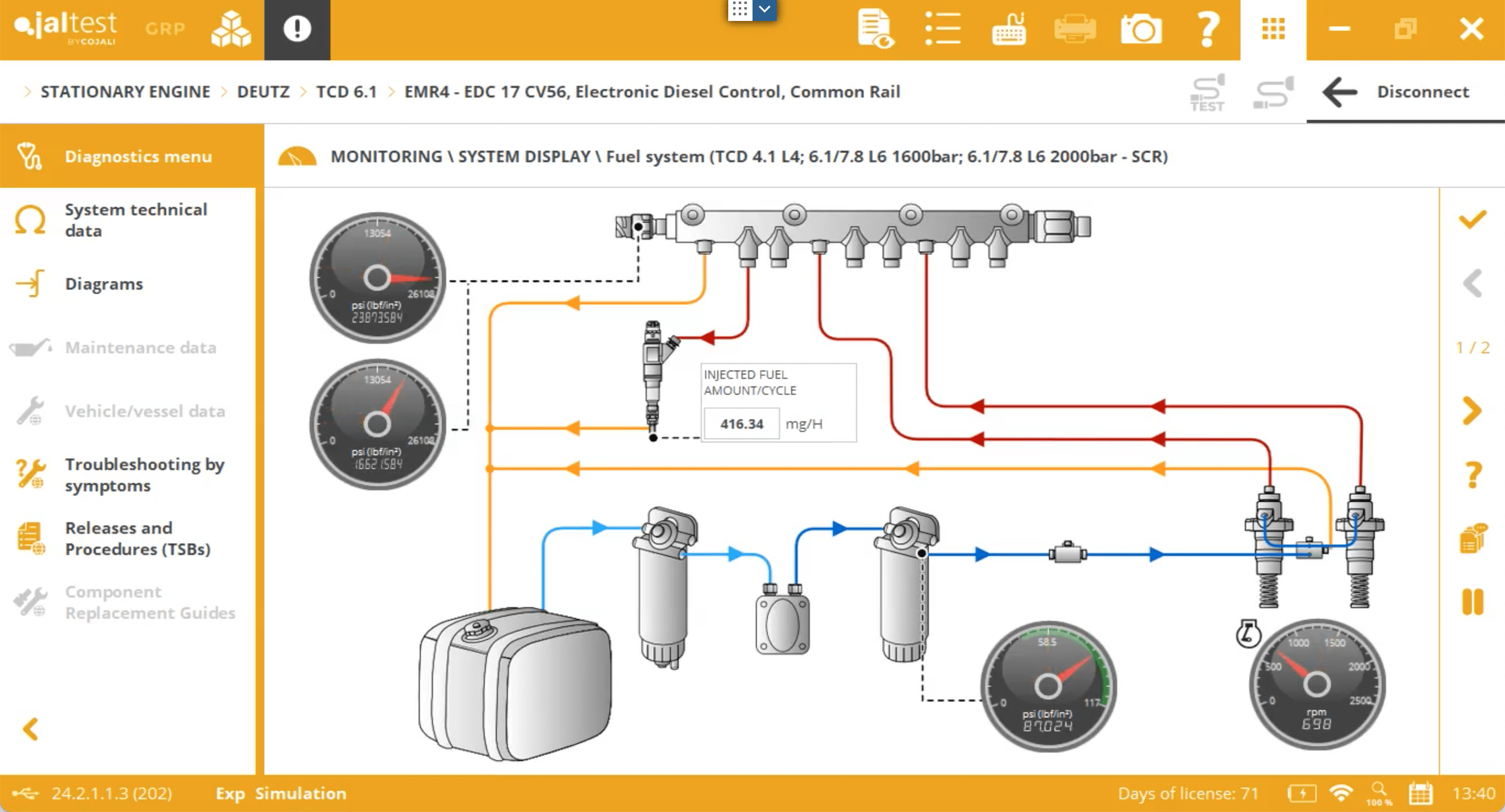Click the camera screenshot icon
The width and height of the screenshot is (1505, 812).
(1141, 29)
